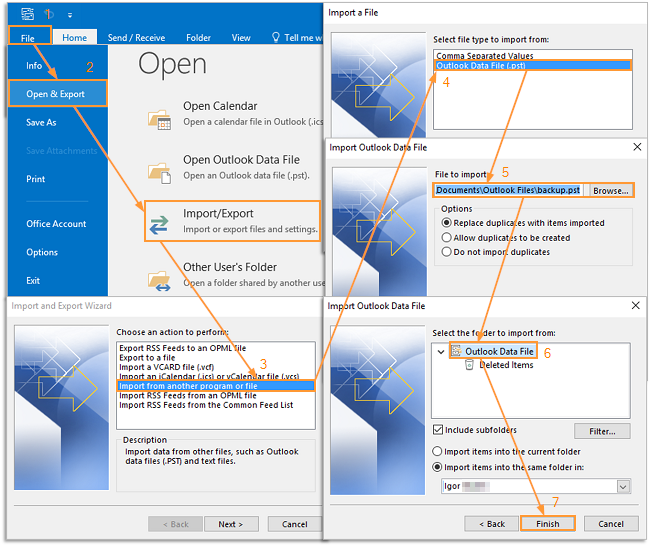Click Cancel in Import Outlook Data File dialog
Image resolution: width=650 pixels, height=546 pixels.
tap(611, 524)
